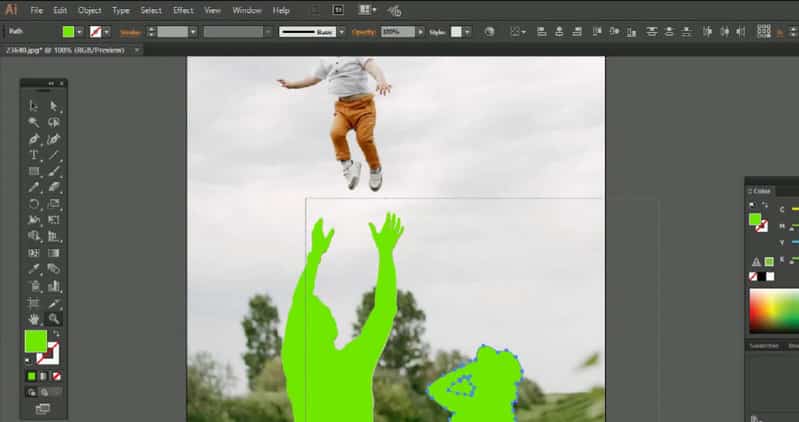Open the fill color dropdown in control bar

click(x=79, y=32)
